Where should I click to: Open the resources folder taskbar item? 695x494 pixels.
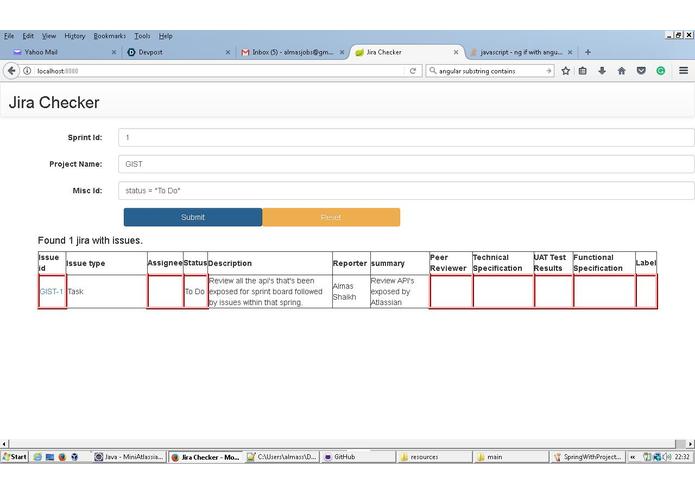[x=434, y=457]
